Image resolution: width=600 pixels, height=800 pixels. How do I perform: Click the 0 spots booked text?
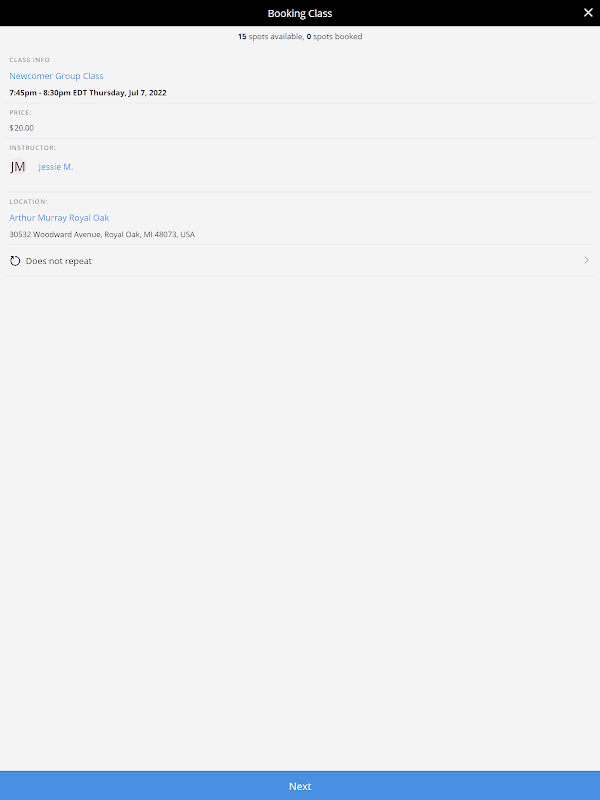(334, 37)
